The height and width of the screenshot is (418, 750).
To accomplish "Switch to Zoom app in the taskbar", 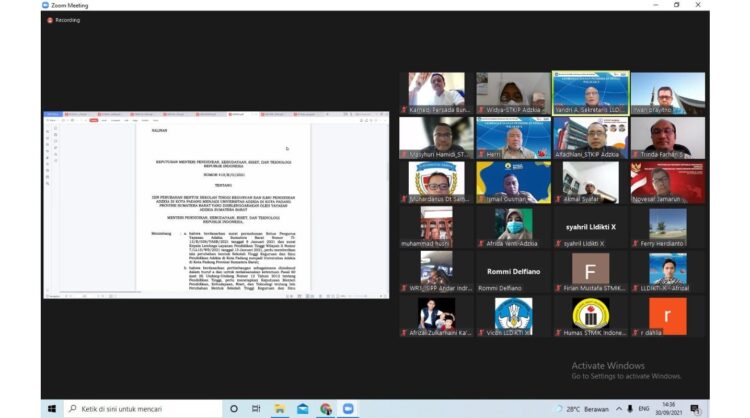I will (x=348, y=408).
